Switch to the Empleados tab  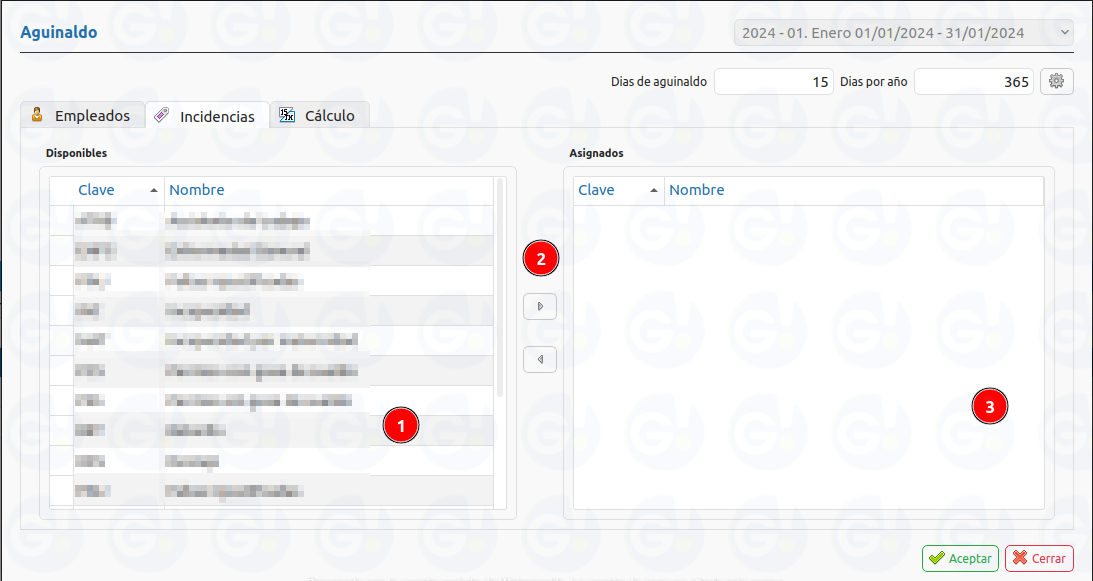pyautogui.click(x=81, y=116)
